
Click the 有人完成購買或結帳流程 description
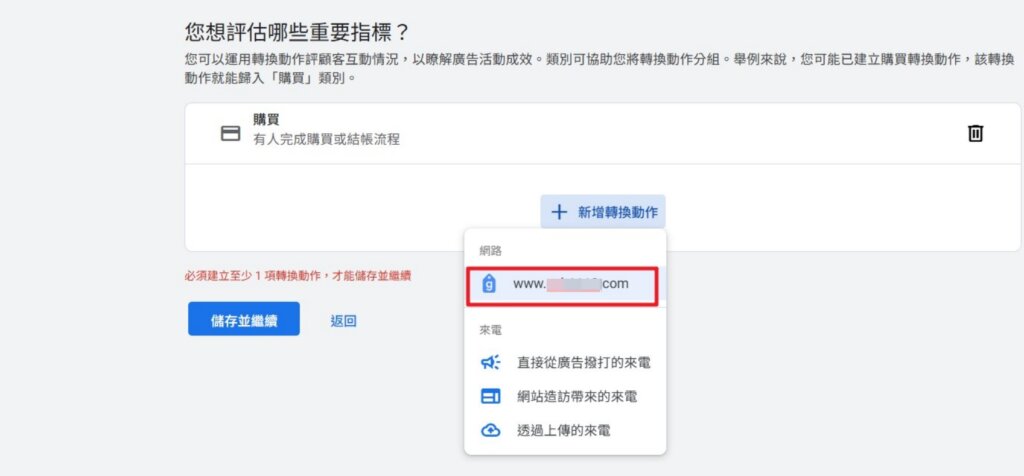coord(326,140)
